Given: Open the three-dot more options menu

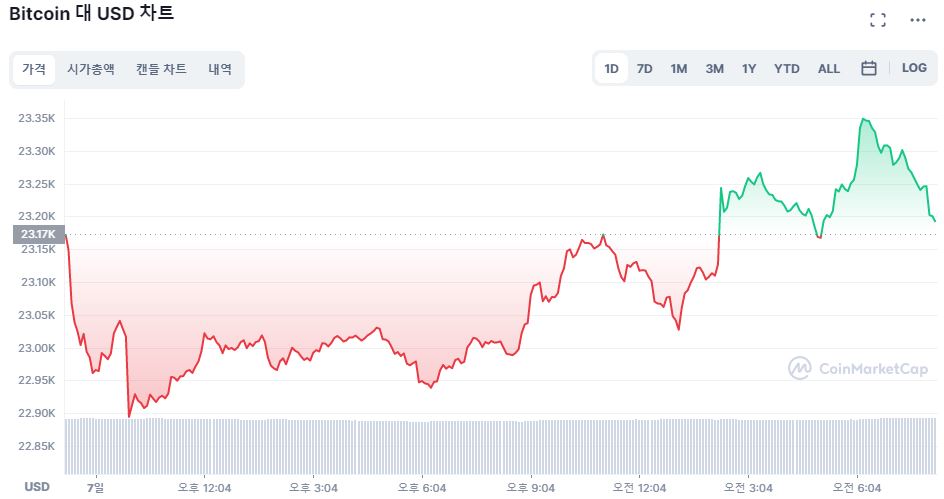Looking at the screenshot, I should (x=918, y=20).
